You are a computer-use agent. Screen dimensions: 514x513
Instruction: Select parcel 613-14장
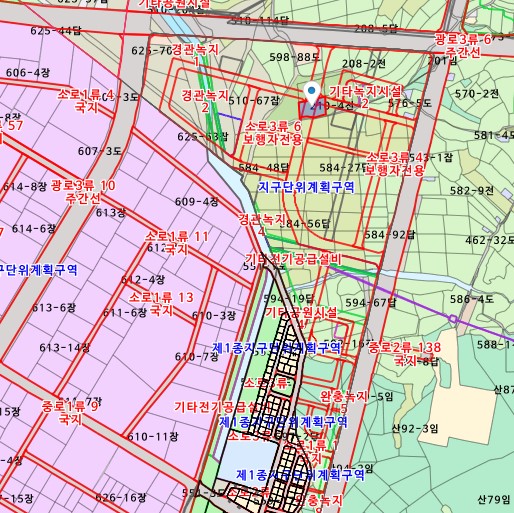pyautogui.click(x=65, y=348)
